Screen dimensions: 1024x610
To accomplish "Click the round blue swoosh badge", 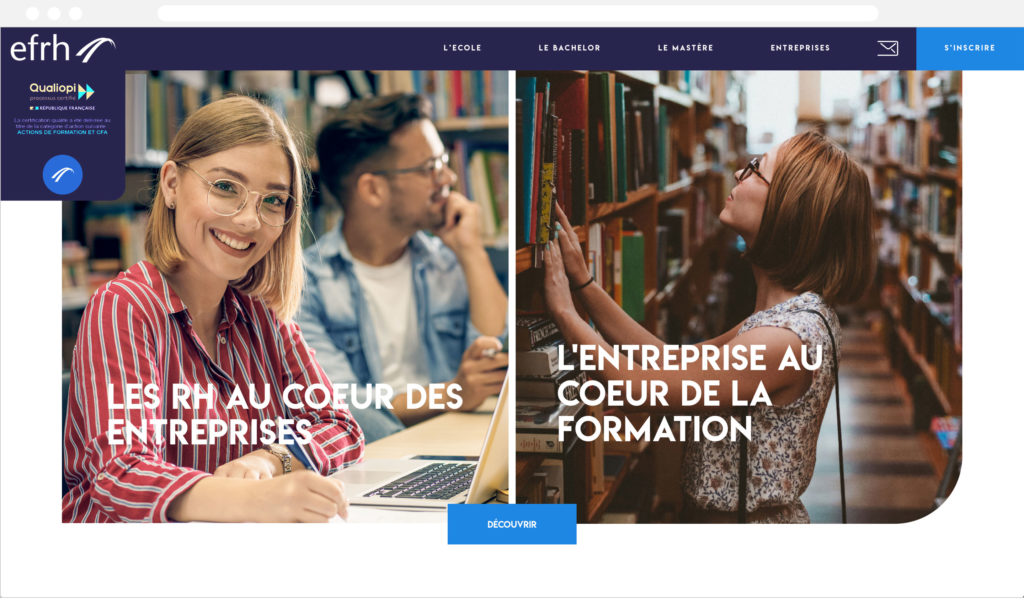I will coord(63,174).
